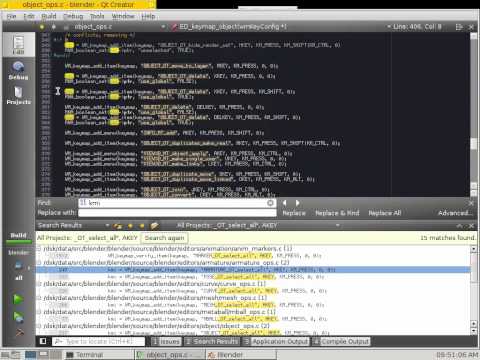Collapse the mball_ops.c results group
The image size is (480, 360).
(39, 312)
